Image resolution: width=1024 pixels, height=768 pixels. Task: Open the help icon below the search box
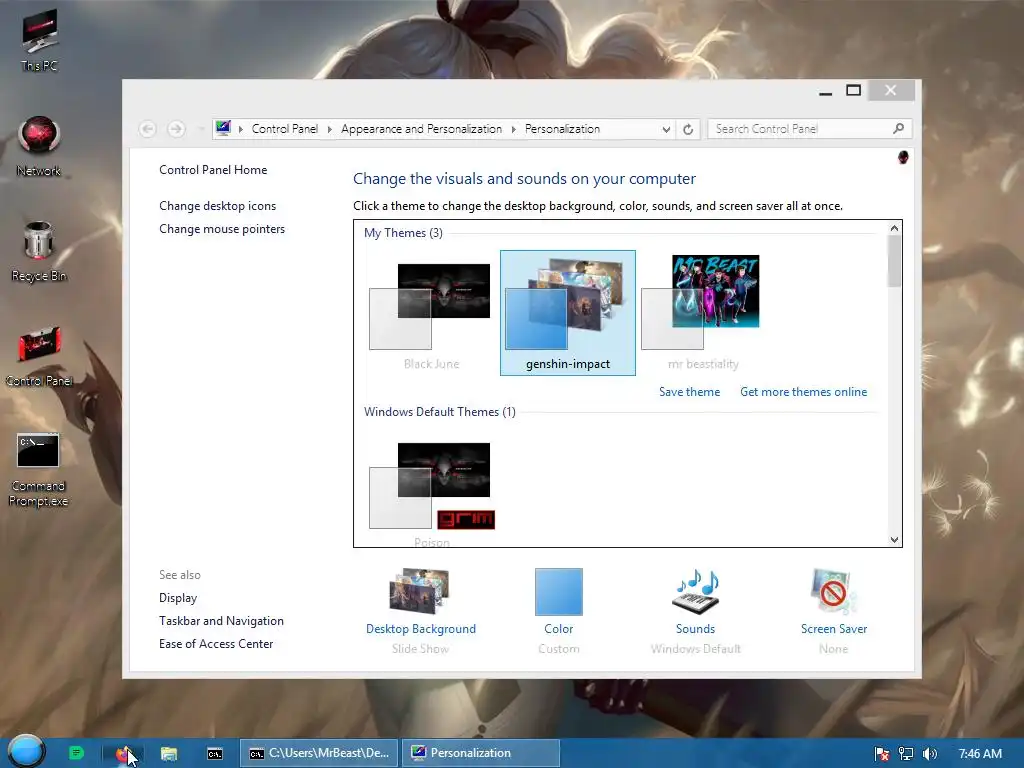[903, 157]
